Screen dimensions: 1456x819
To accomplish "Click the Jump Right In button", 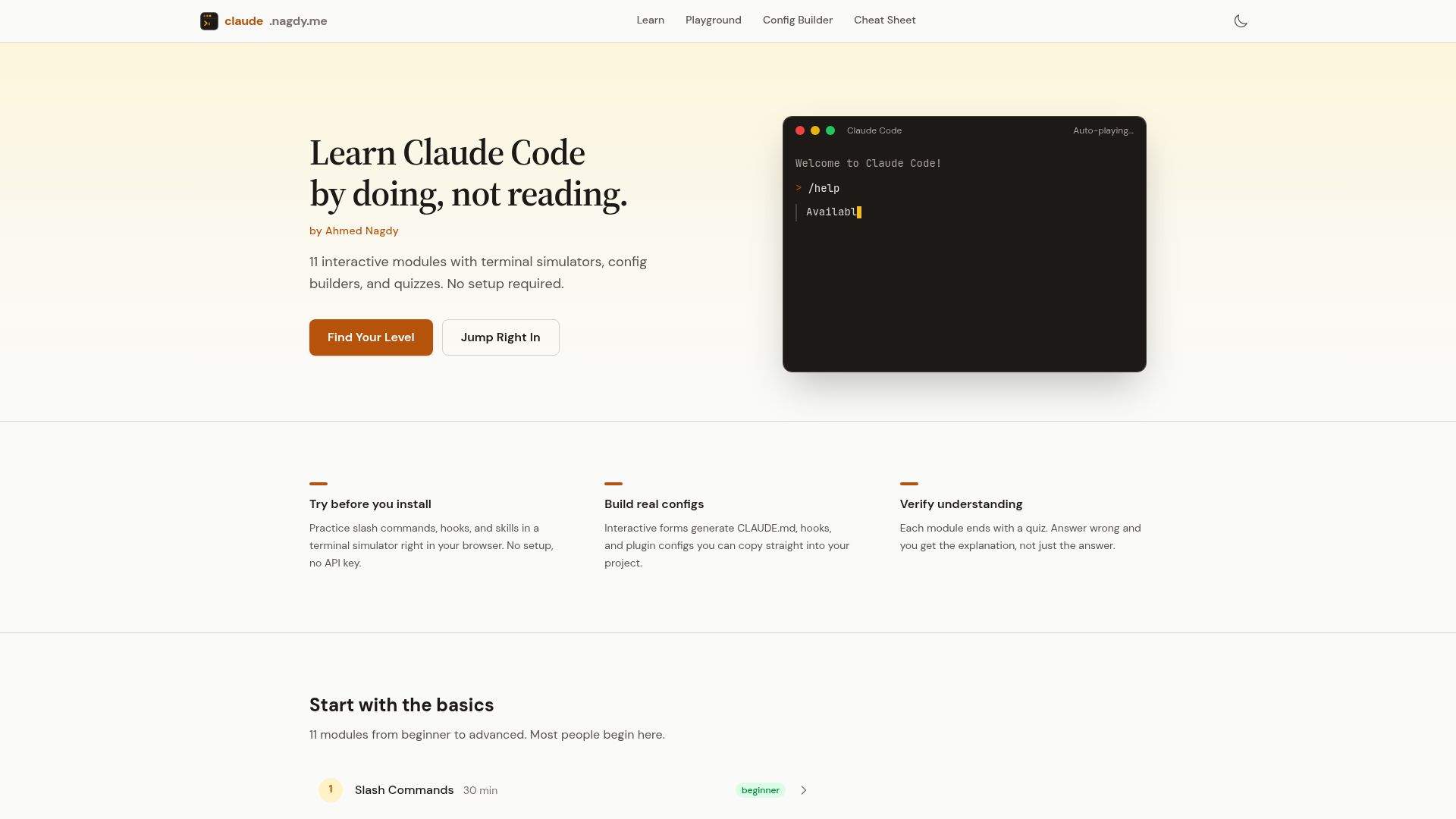I will coord(500,337).
